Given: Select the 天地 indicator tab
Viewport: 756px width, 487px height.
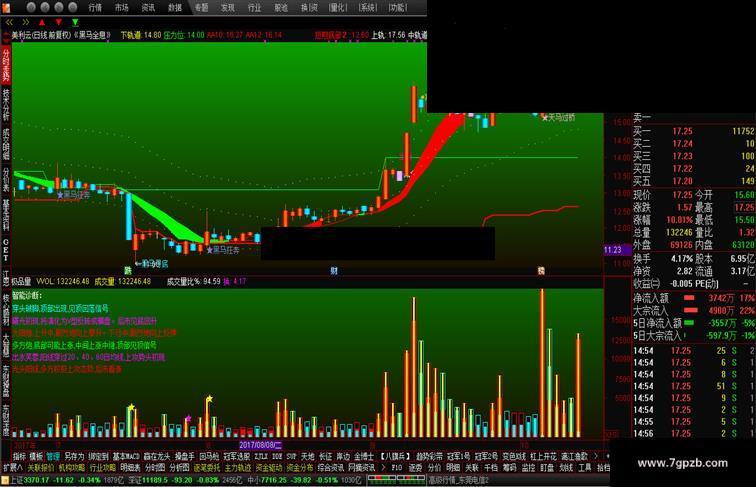Looking at the screenshot, I should coord(308,456).
